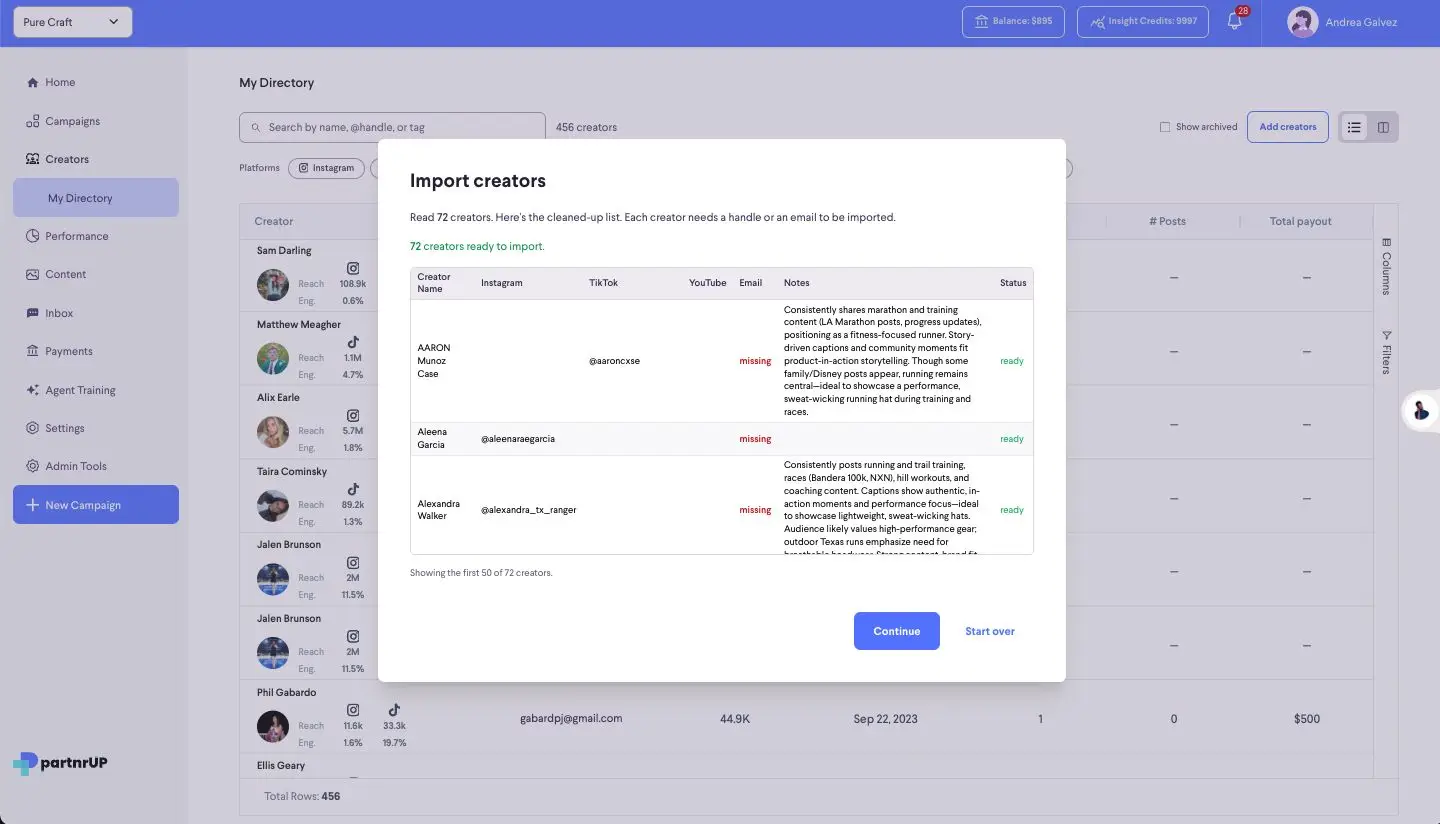Click the Inbox chat icon
Image resolution: width=1440 pixels, height=824 pixels.
[33, 313]
